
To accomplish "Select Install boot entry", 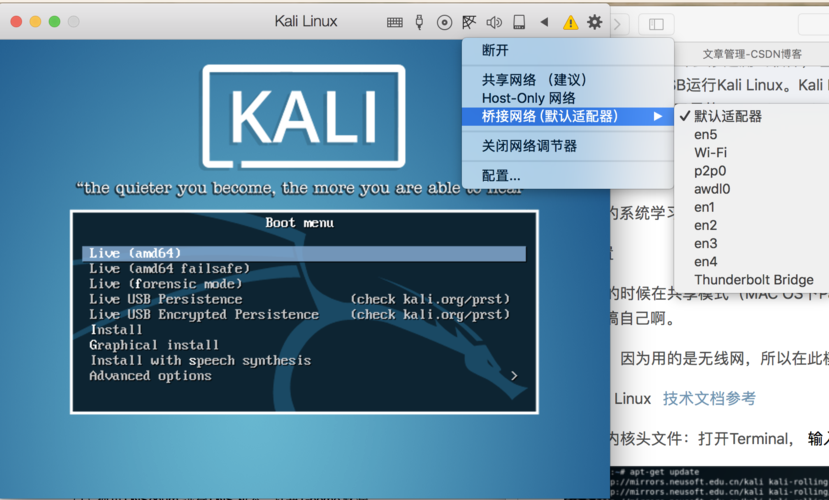I will tap(116, 330).
